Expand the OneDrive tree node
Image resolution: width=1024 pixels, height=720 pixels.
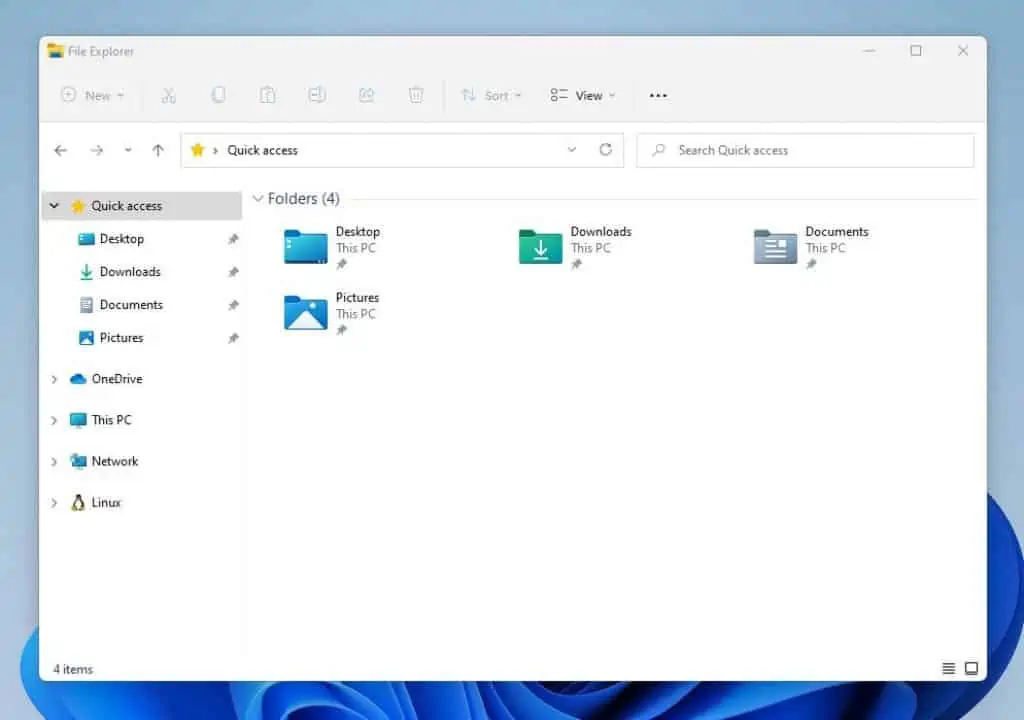pyautogui.click(x=54, y=380)
